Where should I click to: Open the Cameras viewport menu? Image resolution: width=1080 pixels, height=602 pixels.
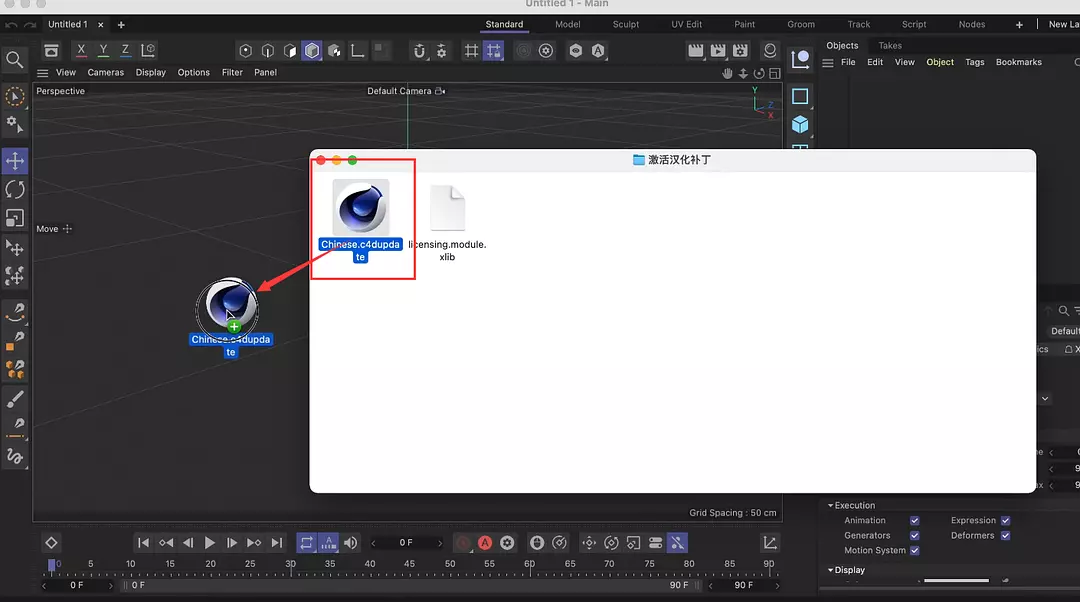click(x=105, y=72)
